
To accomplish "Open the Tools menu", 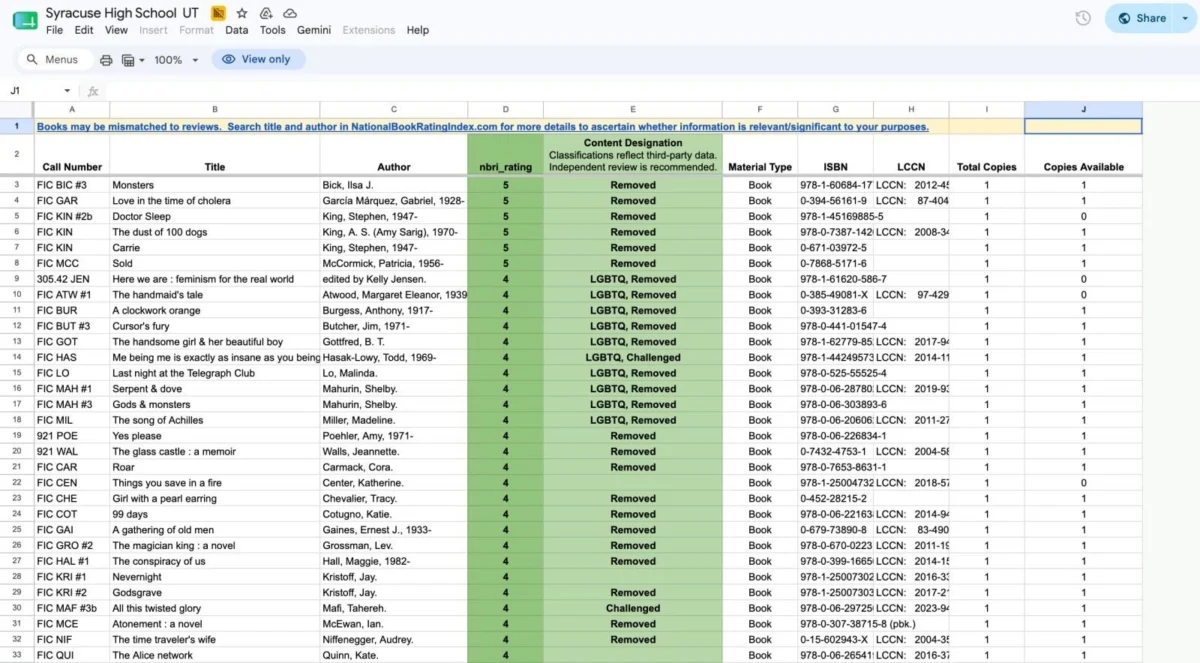I will tap(273, 30).
